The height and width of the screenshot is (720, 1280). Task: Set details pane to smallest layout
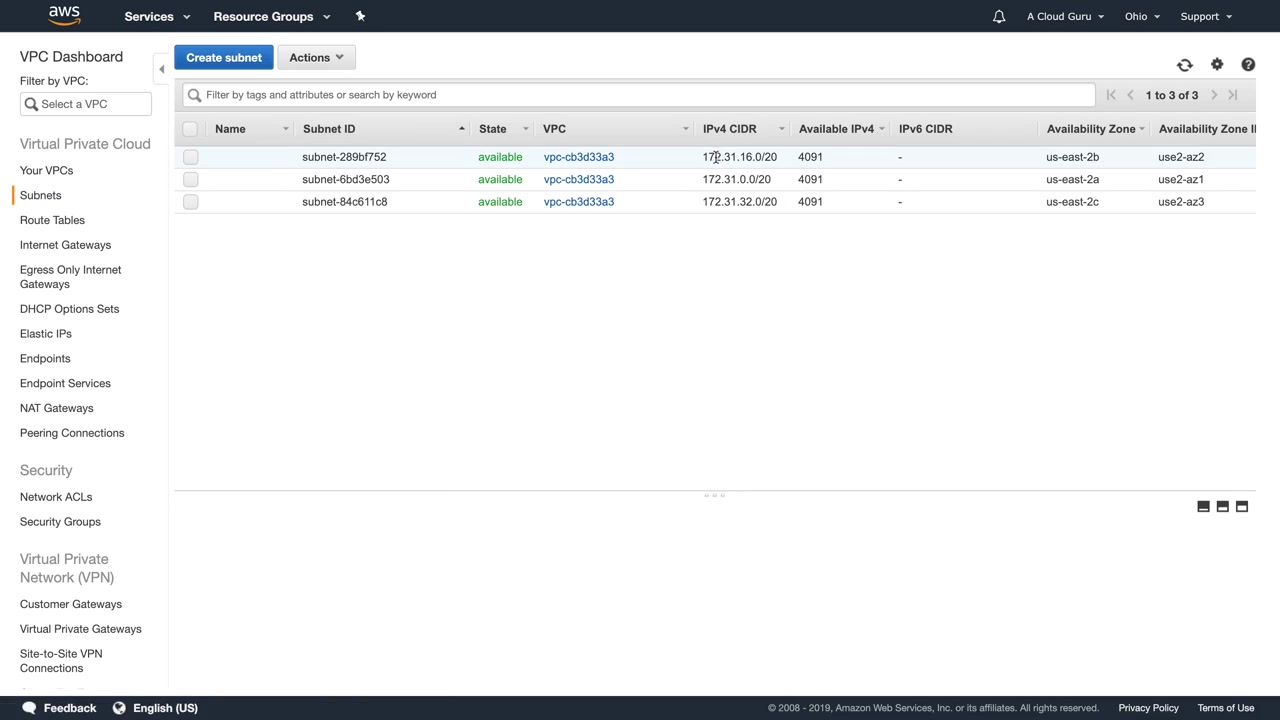click(1203, 507)
